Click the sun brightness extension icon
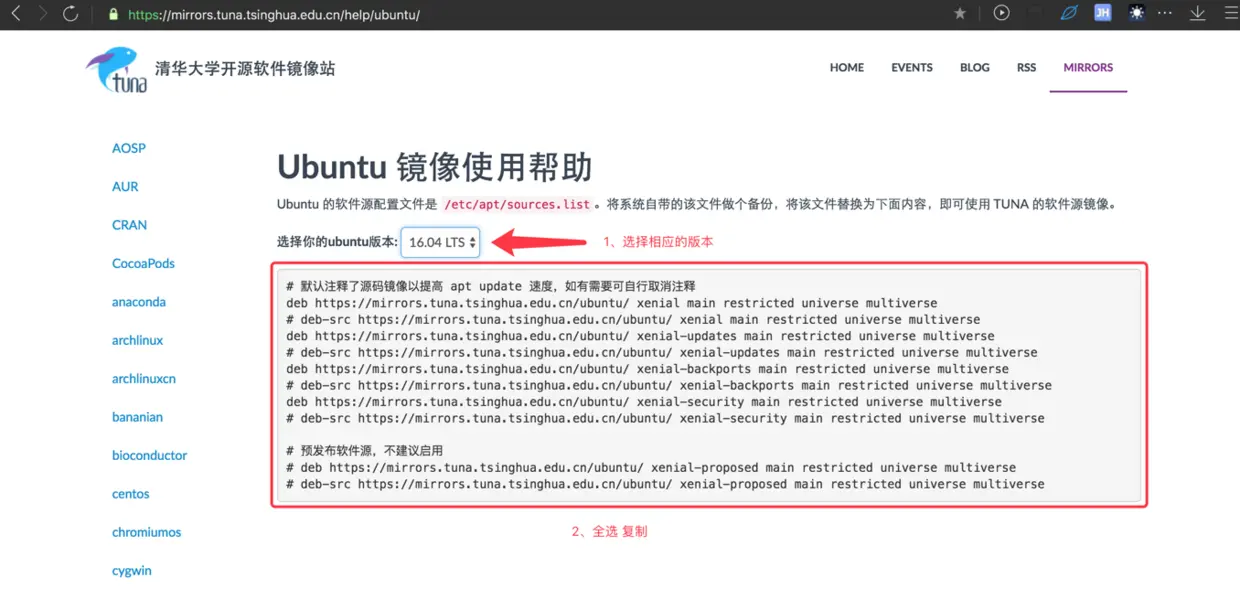This screenshot has height=589, width=1240. [x=1136, y=14]
